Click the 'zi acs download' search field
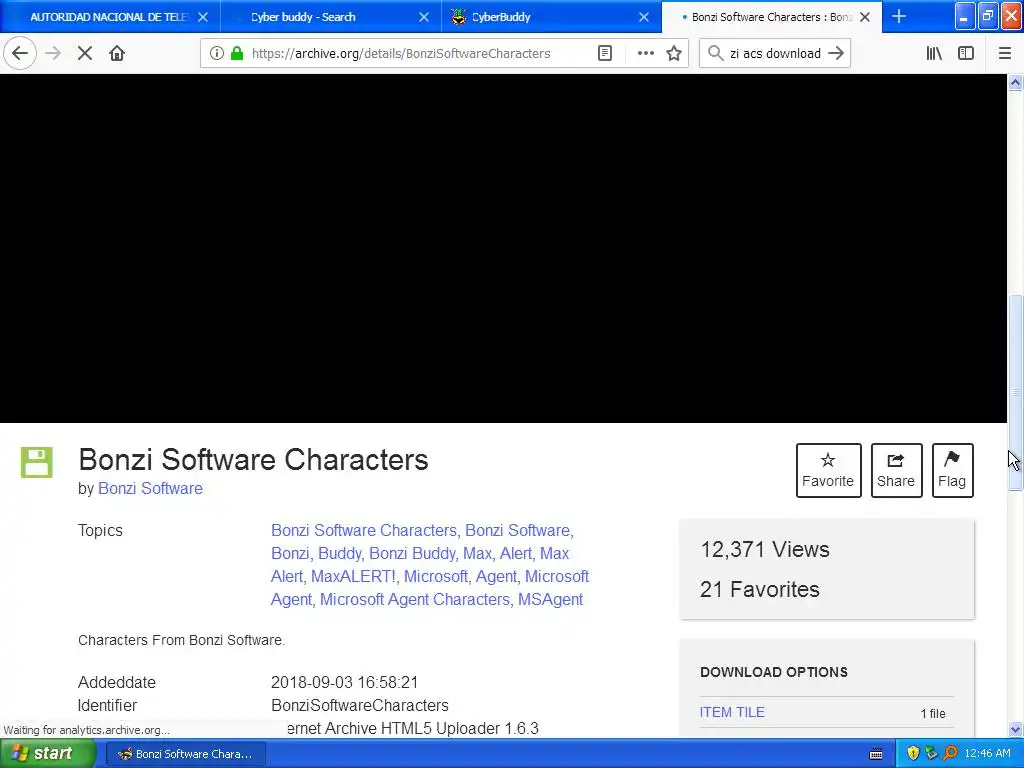 pos(775,54)
